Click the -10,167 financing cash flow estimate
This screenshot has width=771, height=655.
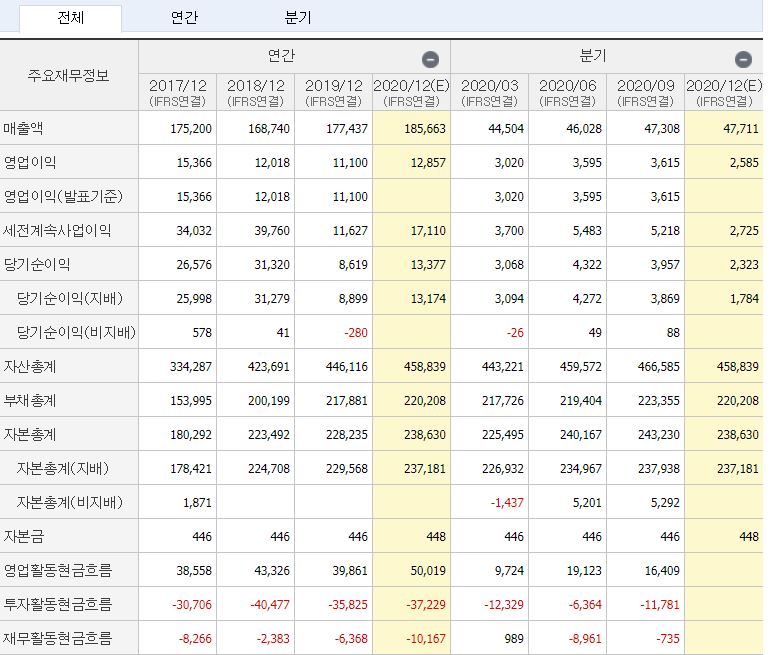[426, 639]
